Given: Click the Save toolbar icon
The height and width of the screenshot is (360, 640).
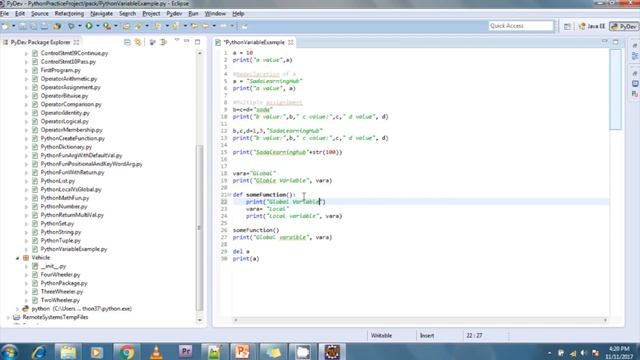Looking at the screenshot, I should pos(22,26).
